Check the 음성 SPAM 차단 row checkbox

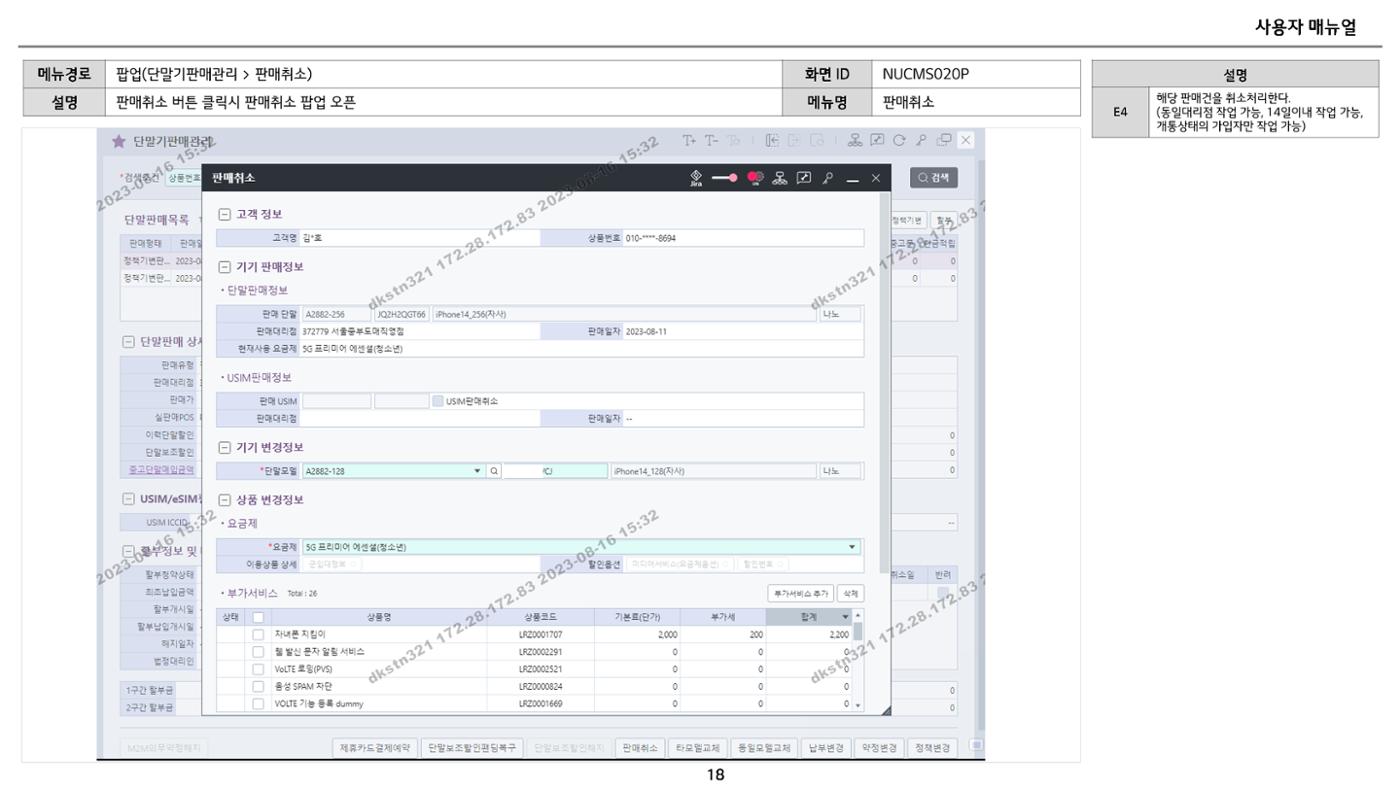(x=258, y=686)
